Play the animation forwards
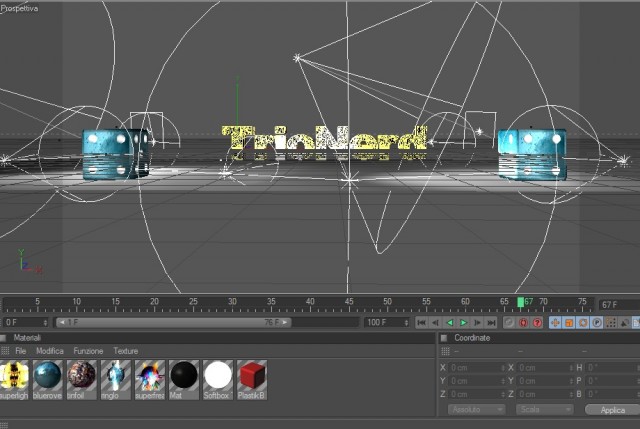The width and height of the screenshot is (640, 429). pos(464,323)
